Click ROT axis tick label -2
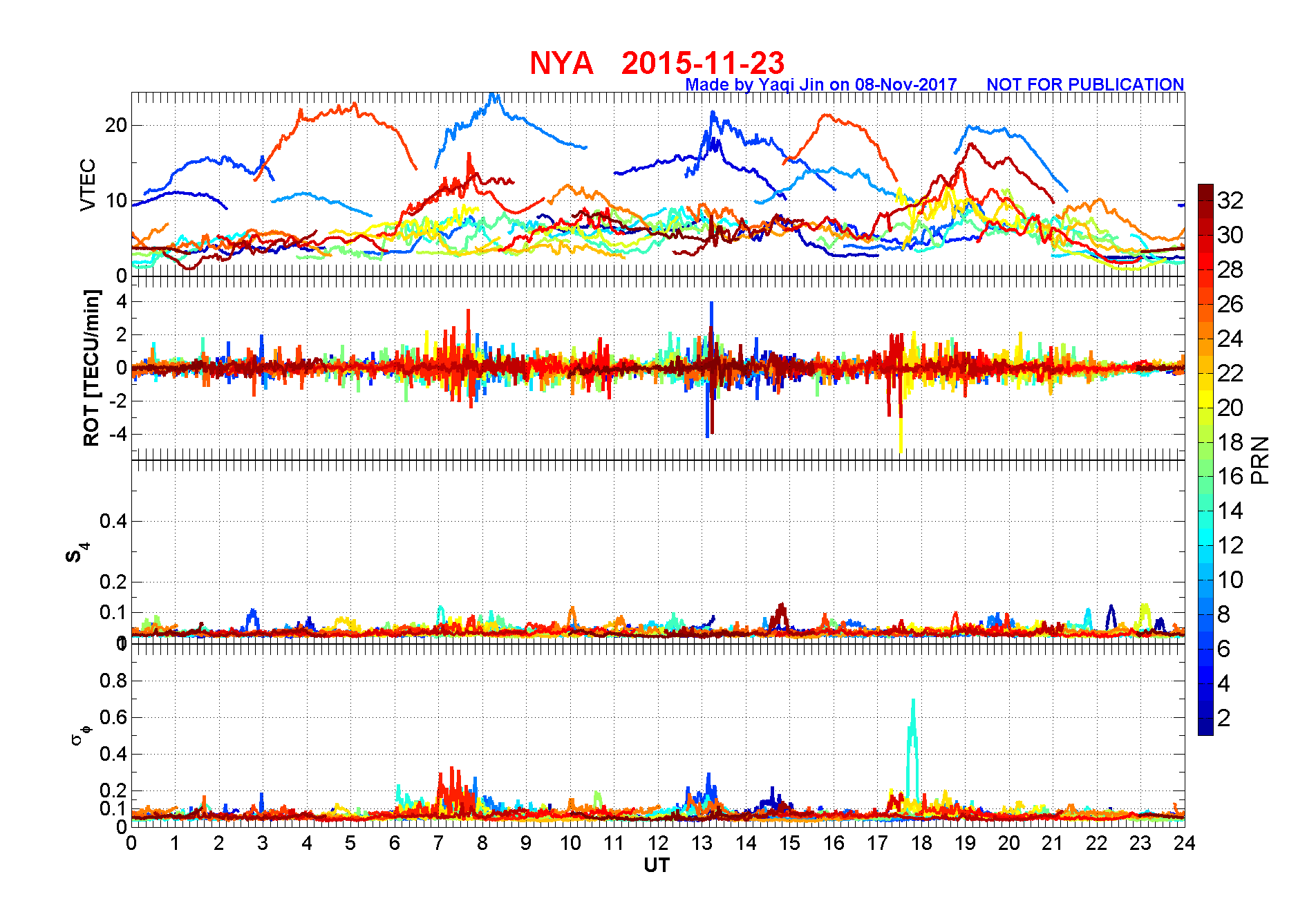Viewport: 1316px width, 919px height. [x=118, y=401]
